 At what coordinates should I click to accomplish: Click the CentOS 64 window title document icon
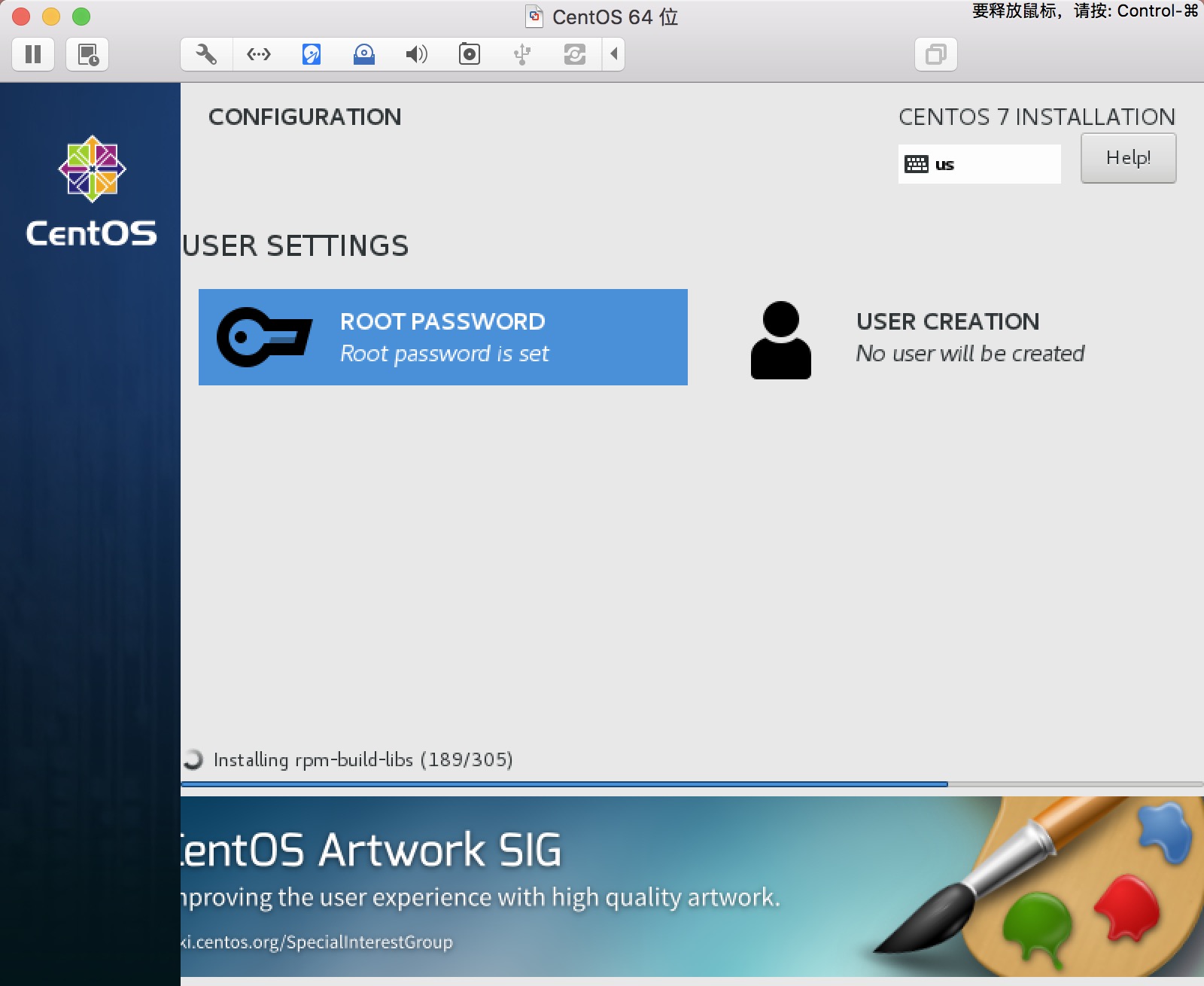coord(534,16)
